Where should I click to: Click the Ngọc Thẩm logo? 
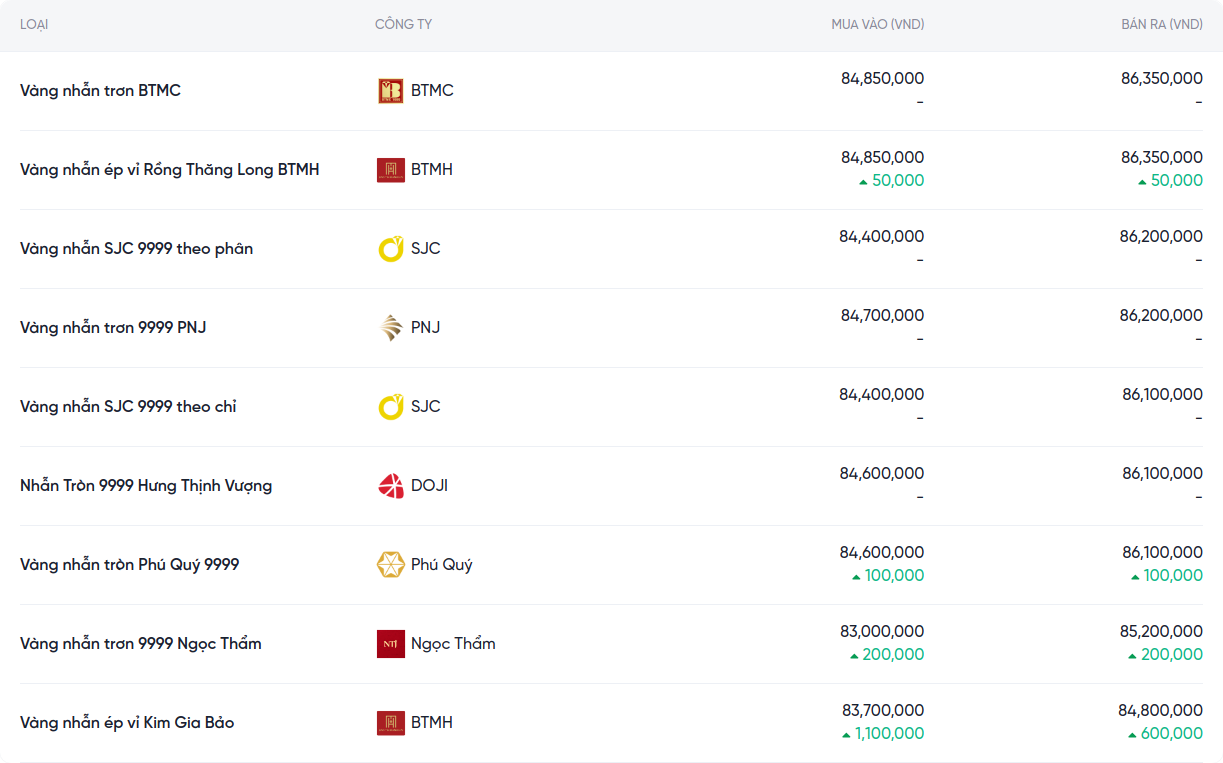point(390,644)
